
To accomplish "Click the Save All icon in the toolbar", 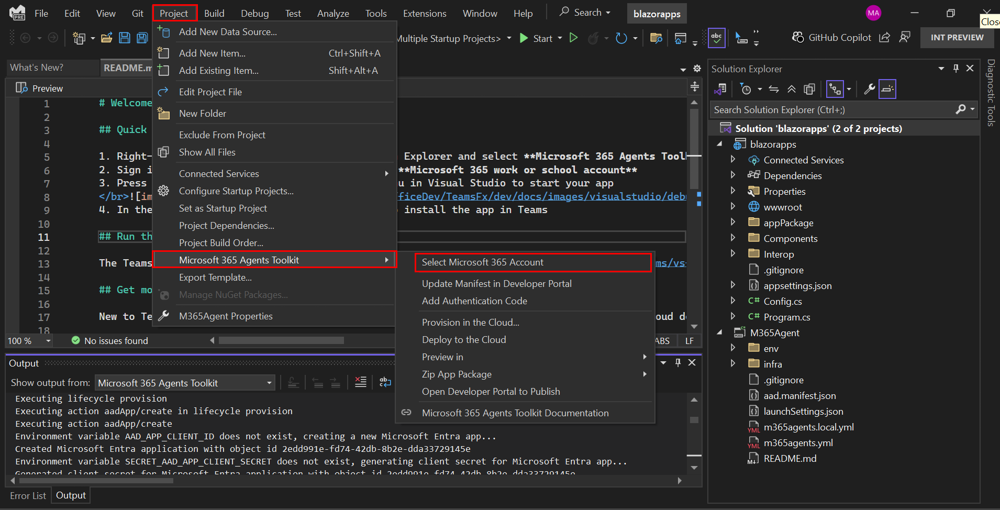I will 142,38.
